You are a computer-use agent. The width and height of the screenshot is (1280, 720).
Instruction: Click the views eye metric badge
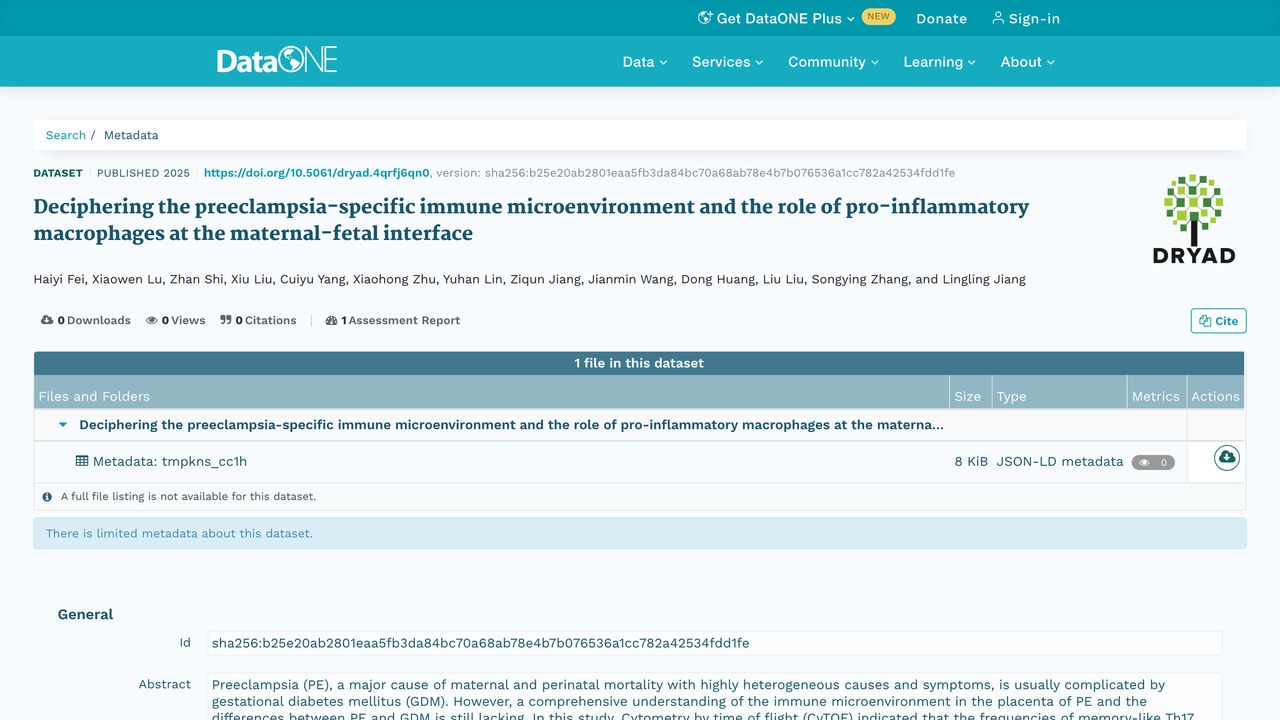coord(1153,462)
